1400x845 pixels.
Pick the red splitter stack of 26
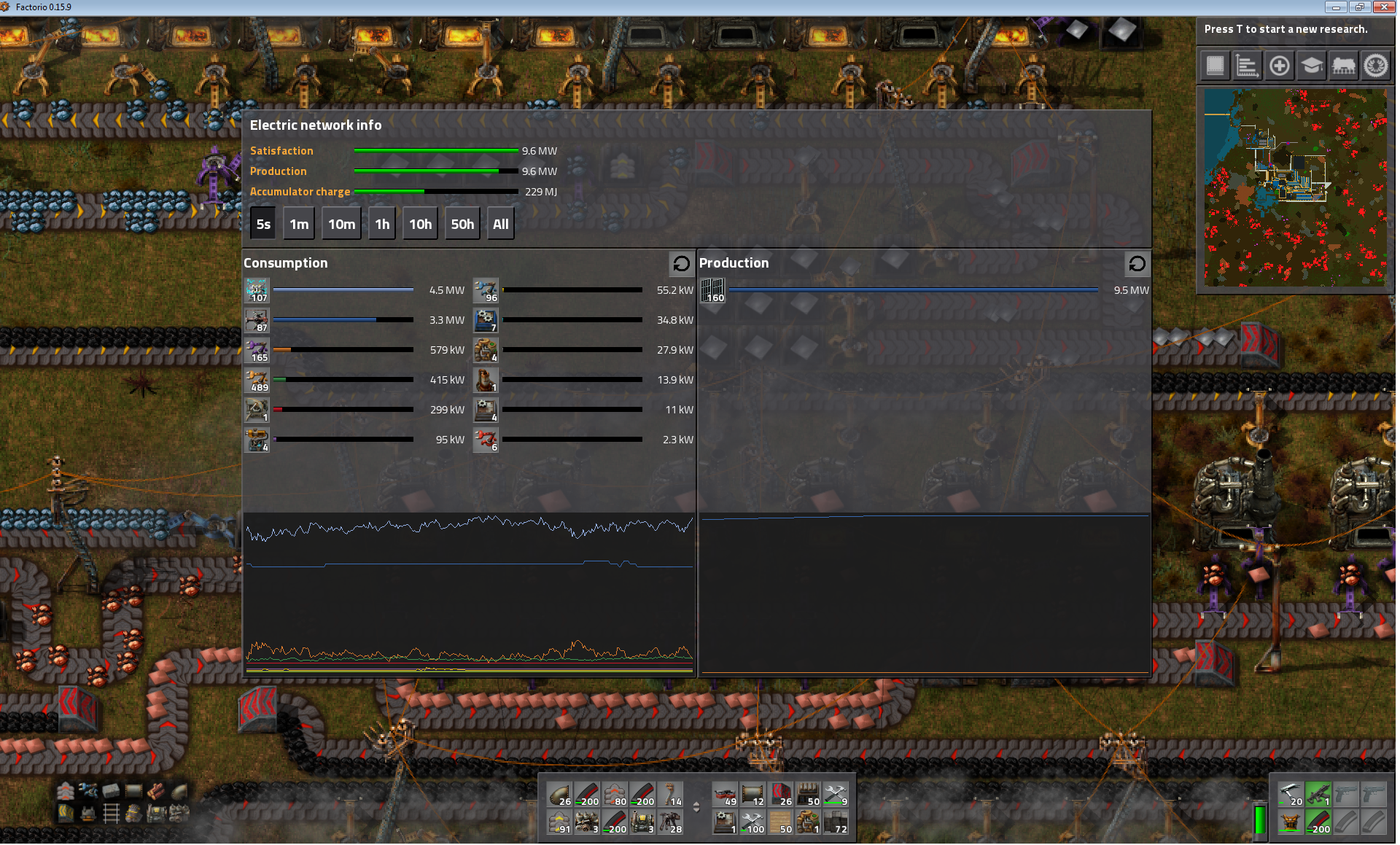coord(780,794)
